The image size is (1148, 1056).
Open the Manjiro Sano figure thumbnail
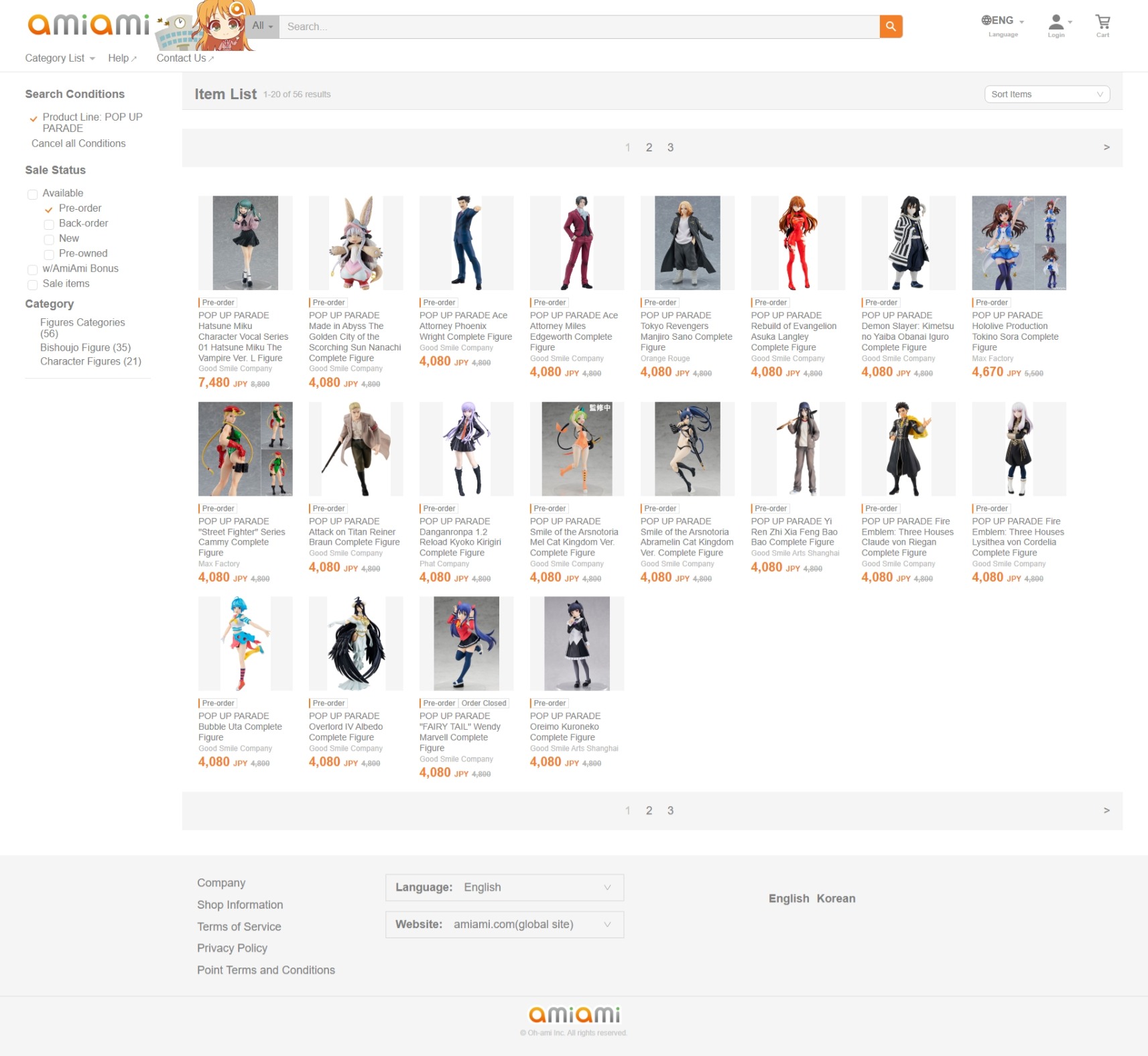688,243
